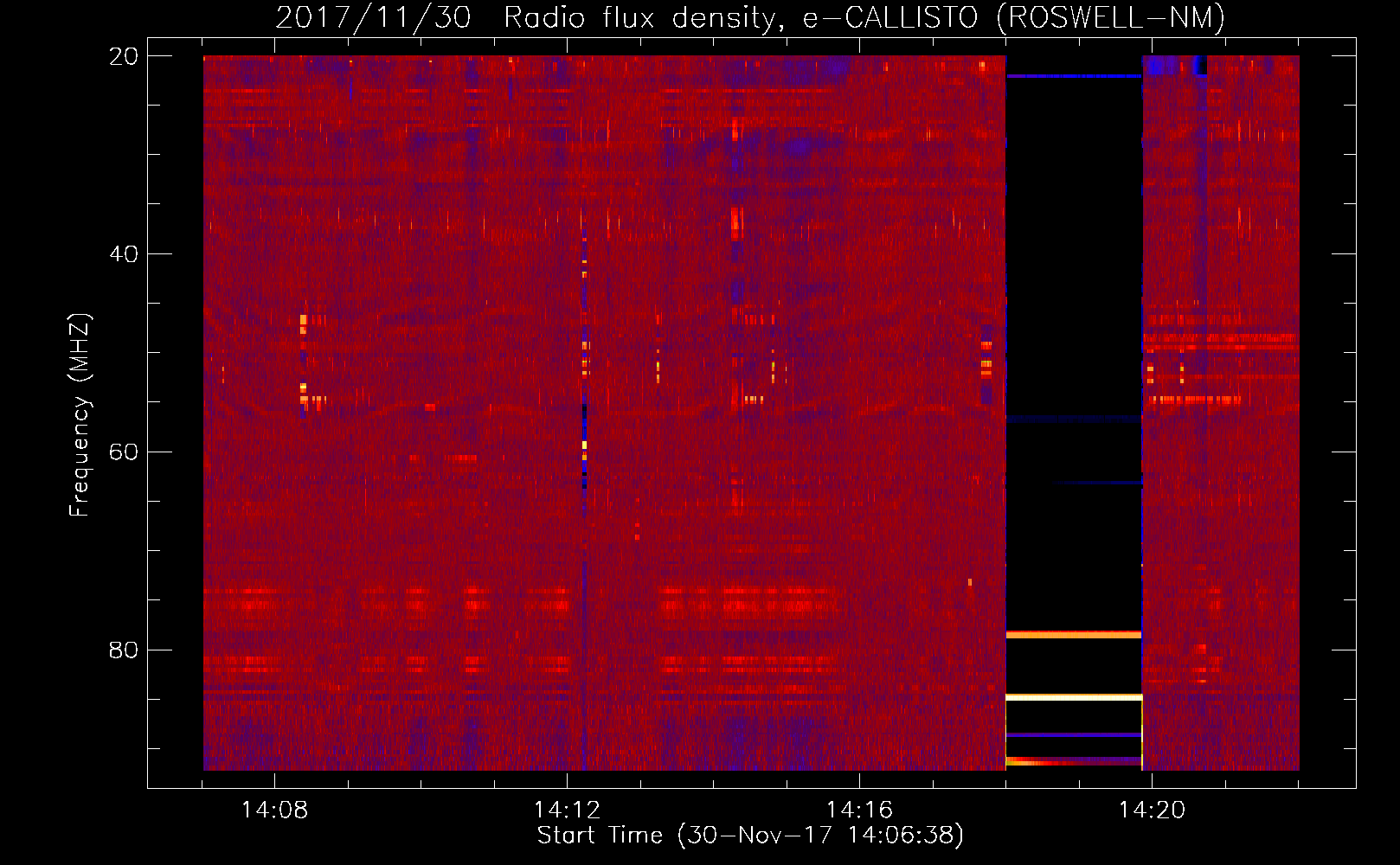The height and width of the screenshot is (865, 1400).
Task: Click the bright white band inside the data gap
Action: pyautogui.click(x=1074, y=696)
